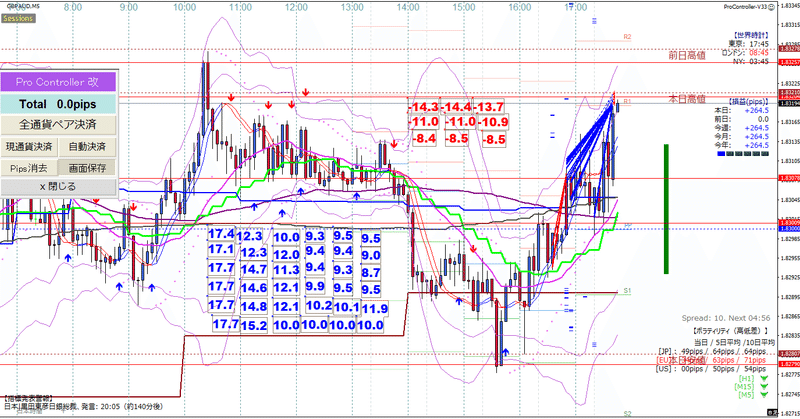Click the 10:00 time label

(x=184, y=7)
